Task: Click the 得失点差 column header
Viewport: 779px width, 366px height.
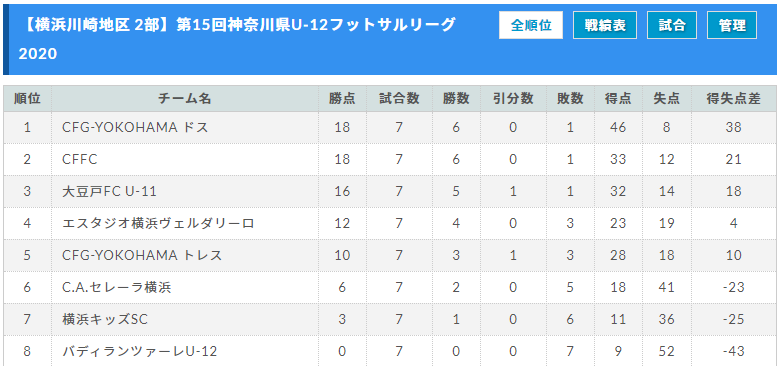Action: pyautogui.click(x=733, y=99)
